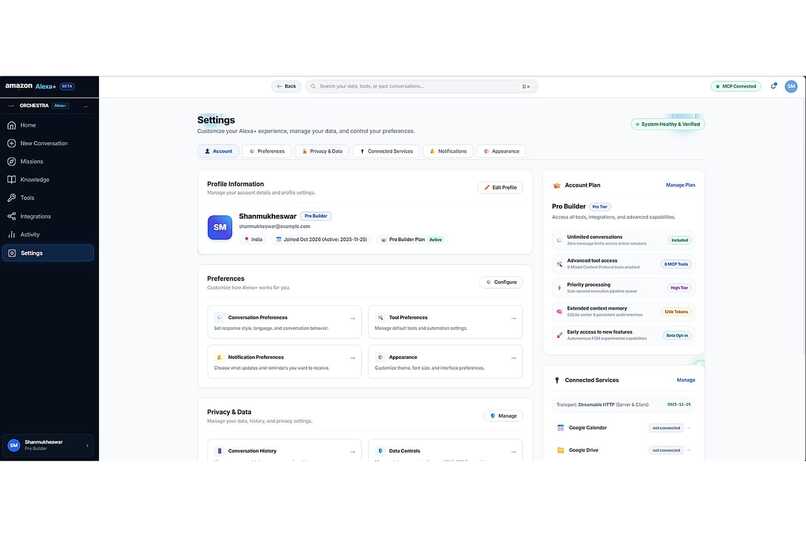This screenshot has height=537, width=806.
Task: Click the SM profile avatar in the header
Action: (x=791, y=86)
